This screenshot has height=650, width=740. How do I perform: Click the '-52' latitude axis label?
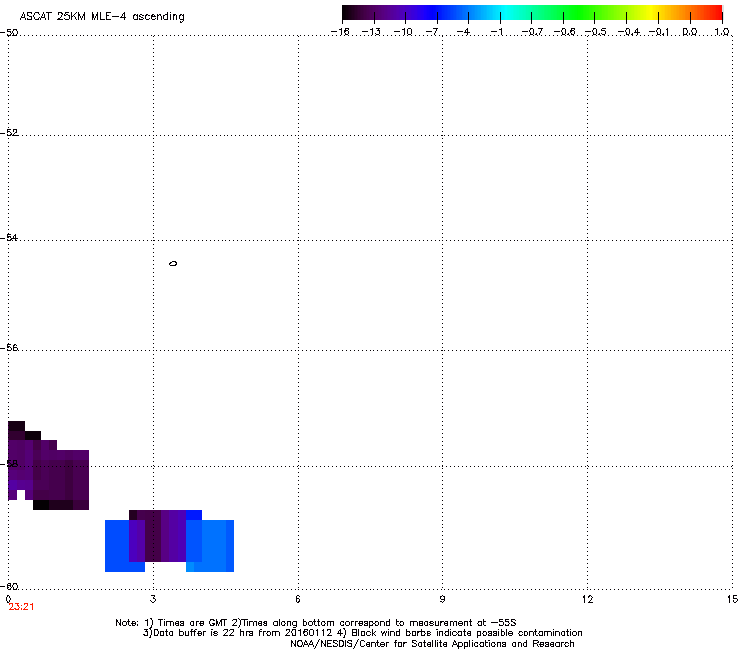pos(9,133)
